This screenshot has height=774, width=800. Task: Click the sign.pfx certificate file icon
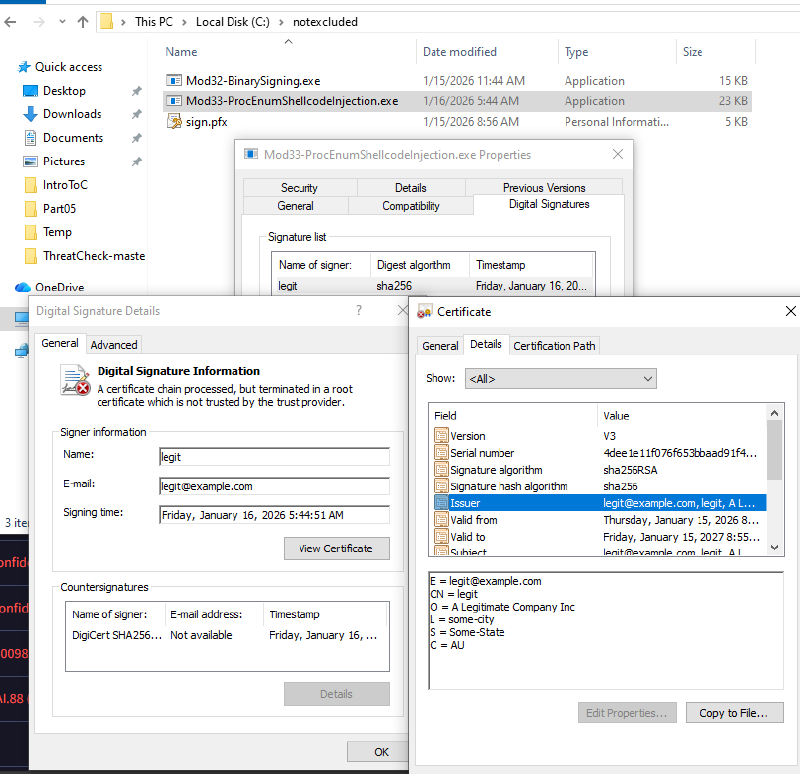click(174, 122)
